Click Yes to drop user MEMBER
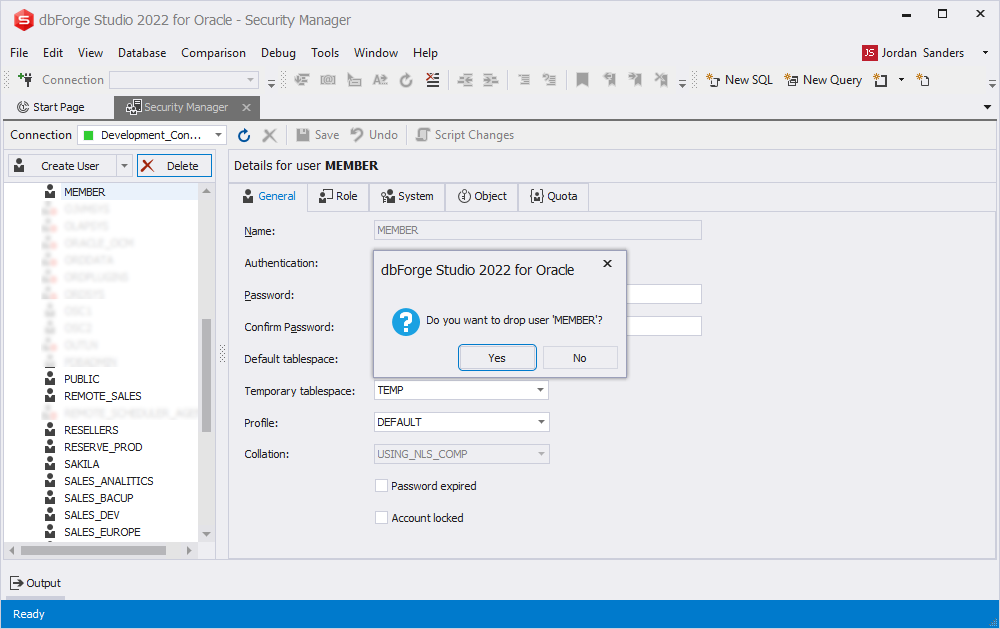1000x629 pixels. click(x=497, y=358)
